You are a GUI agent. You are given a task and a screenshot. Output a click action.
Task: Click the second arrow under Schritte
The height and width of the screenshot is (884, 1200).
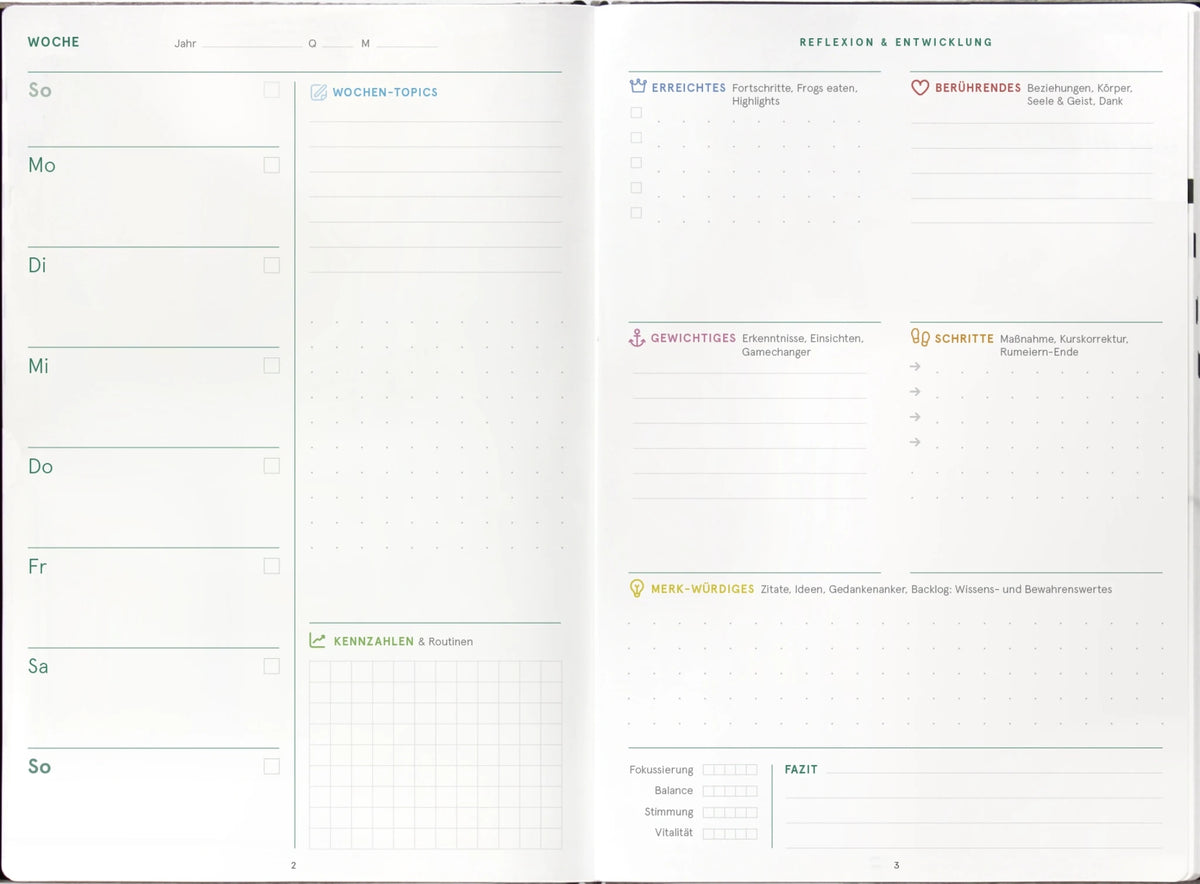coord(915,391)
